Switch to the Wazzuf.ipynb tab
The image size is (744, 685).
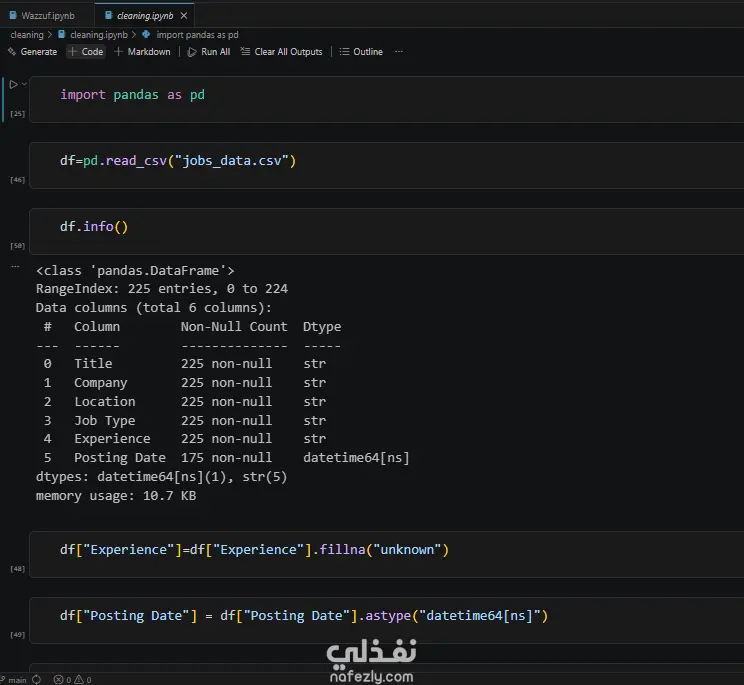point(42,16)
